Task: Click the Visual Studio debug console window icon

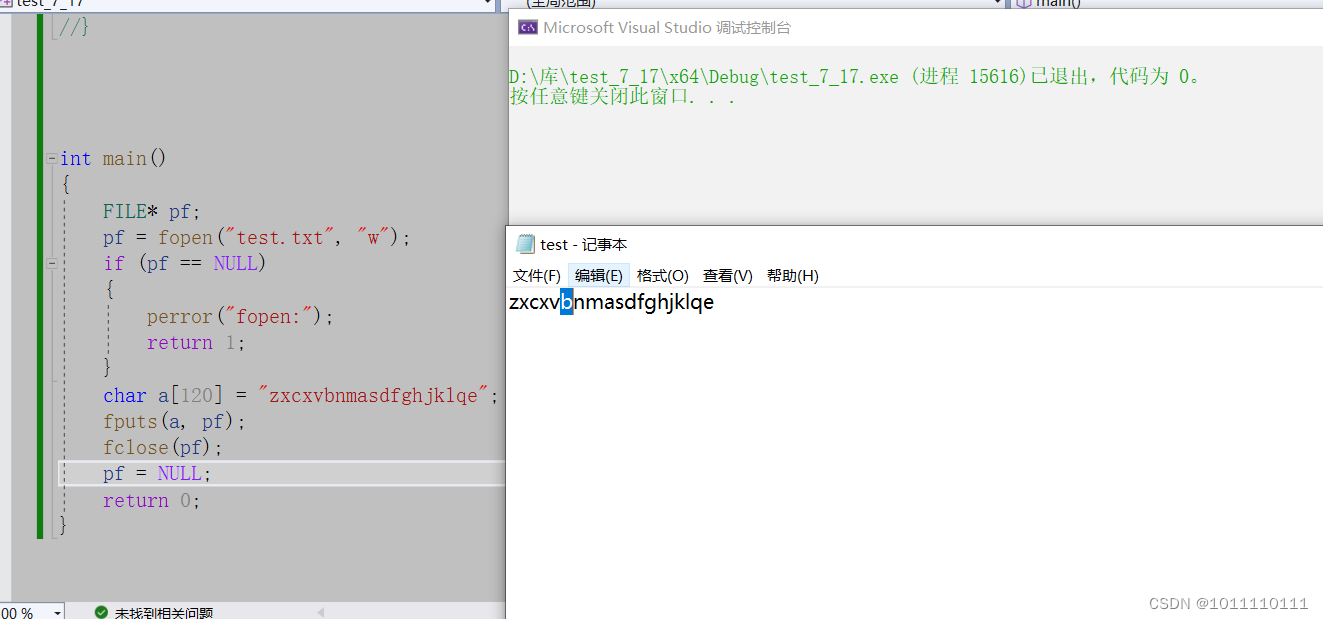Action: 527,28
